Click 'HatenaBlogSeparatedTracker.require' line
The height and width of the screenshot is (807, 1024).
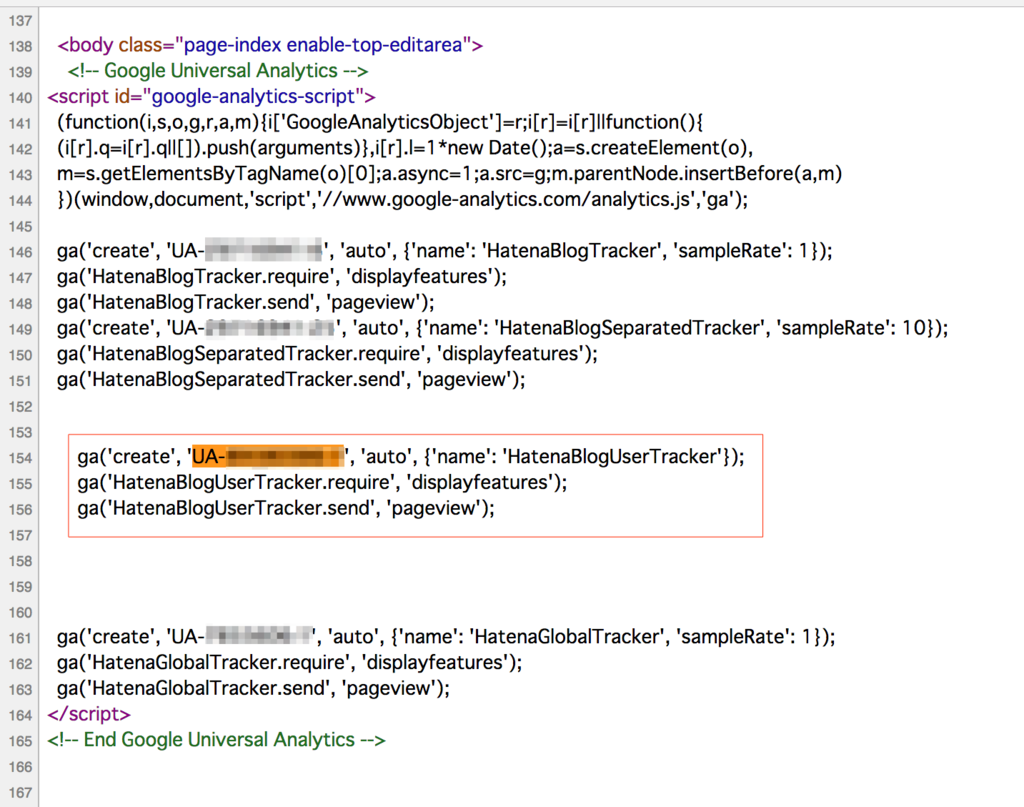coord(327,354)
